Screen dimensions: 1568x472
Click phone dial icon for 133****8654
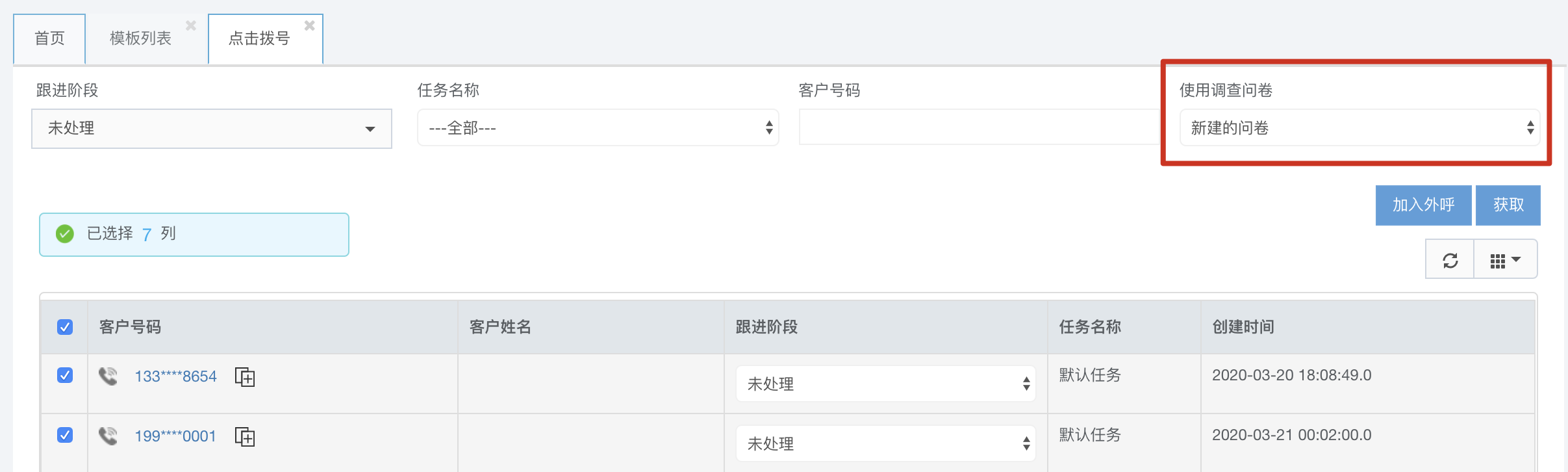[x=108, y=376]
